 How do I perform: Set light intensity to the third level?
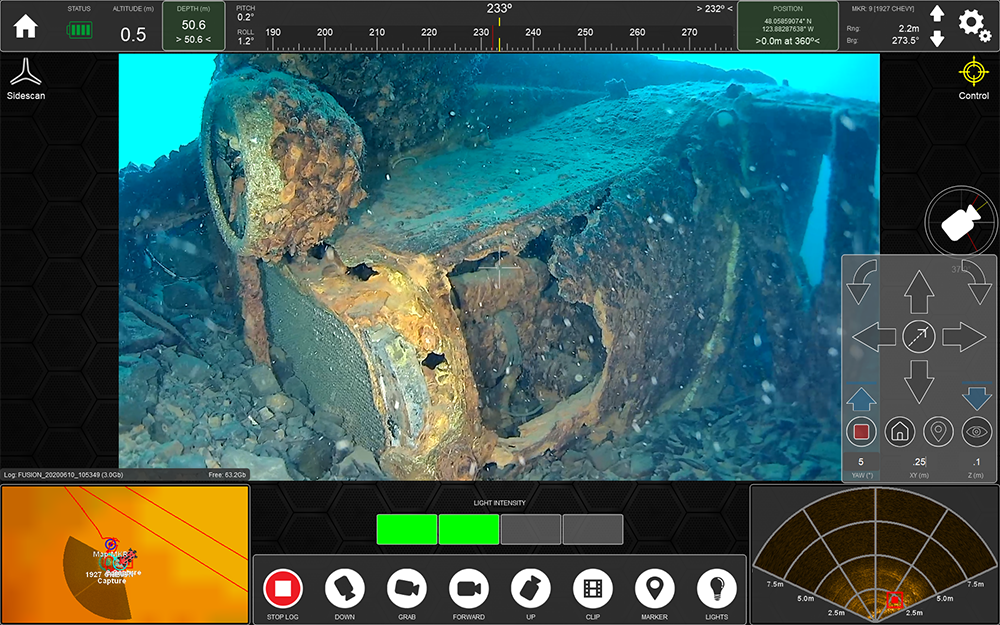(x=530, y=529)
